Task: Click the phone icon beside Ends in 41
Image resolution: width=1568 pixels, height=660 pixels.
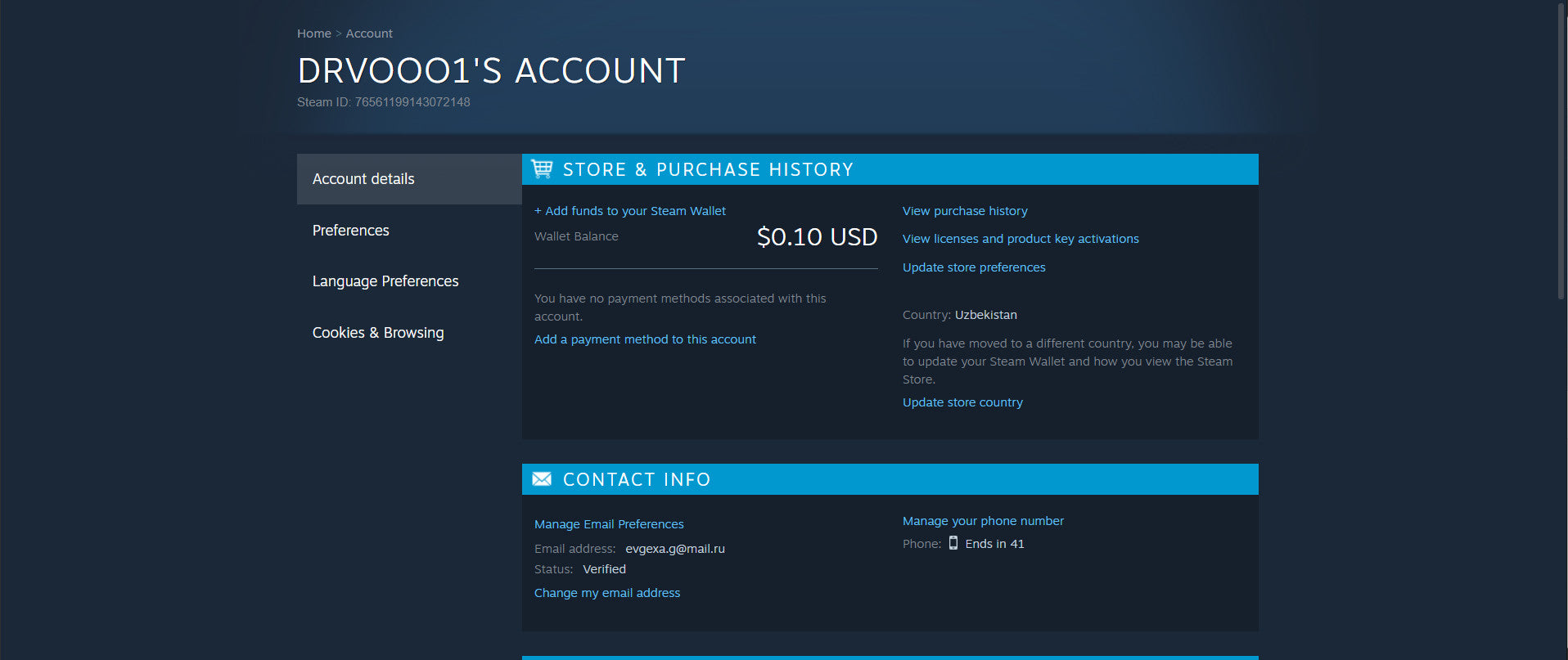Action: (953, 543)
